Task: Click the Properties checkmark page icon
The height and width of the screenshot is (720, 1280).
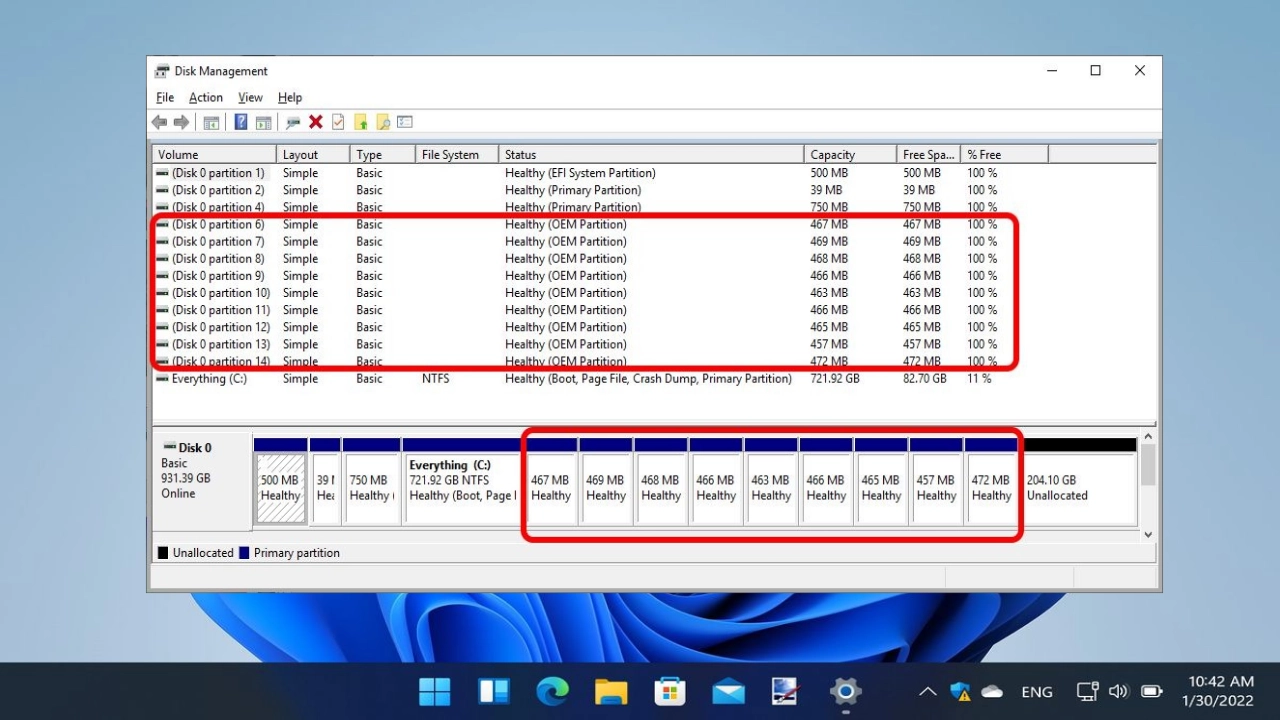Action: pos(338,122)
